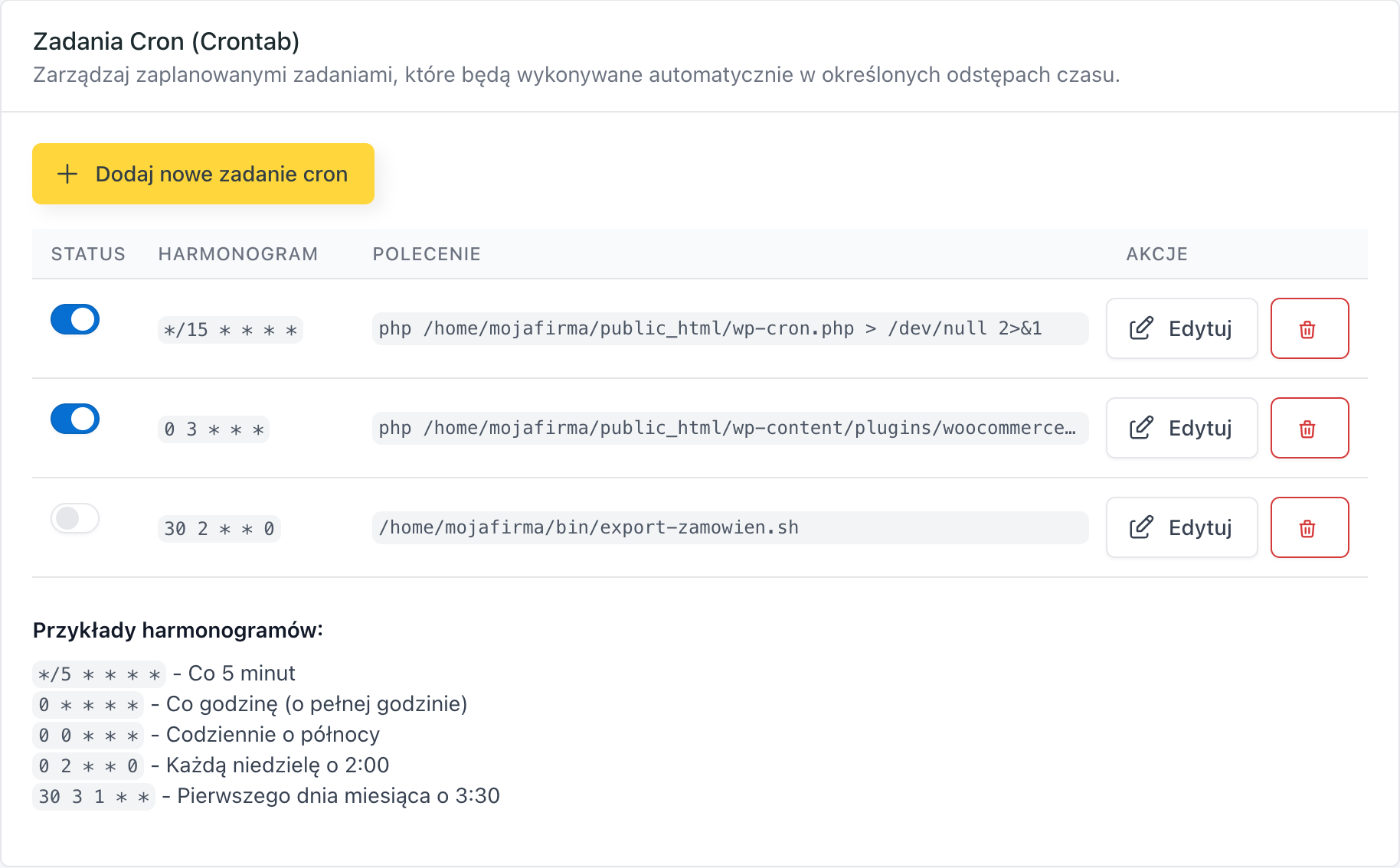Edit the export-zamowien.sh cron job
1400x868 pixels.
coord(1182,527)
